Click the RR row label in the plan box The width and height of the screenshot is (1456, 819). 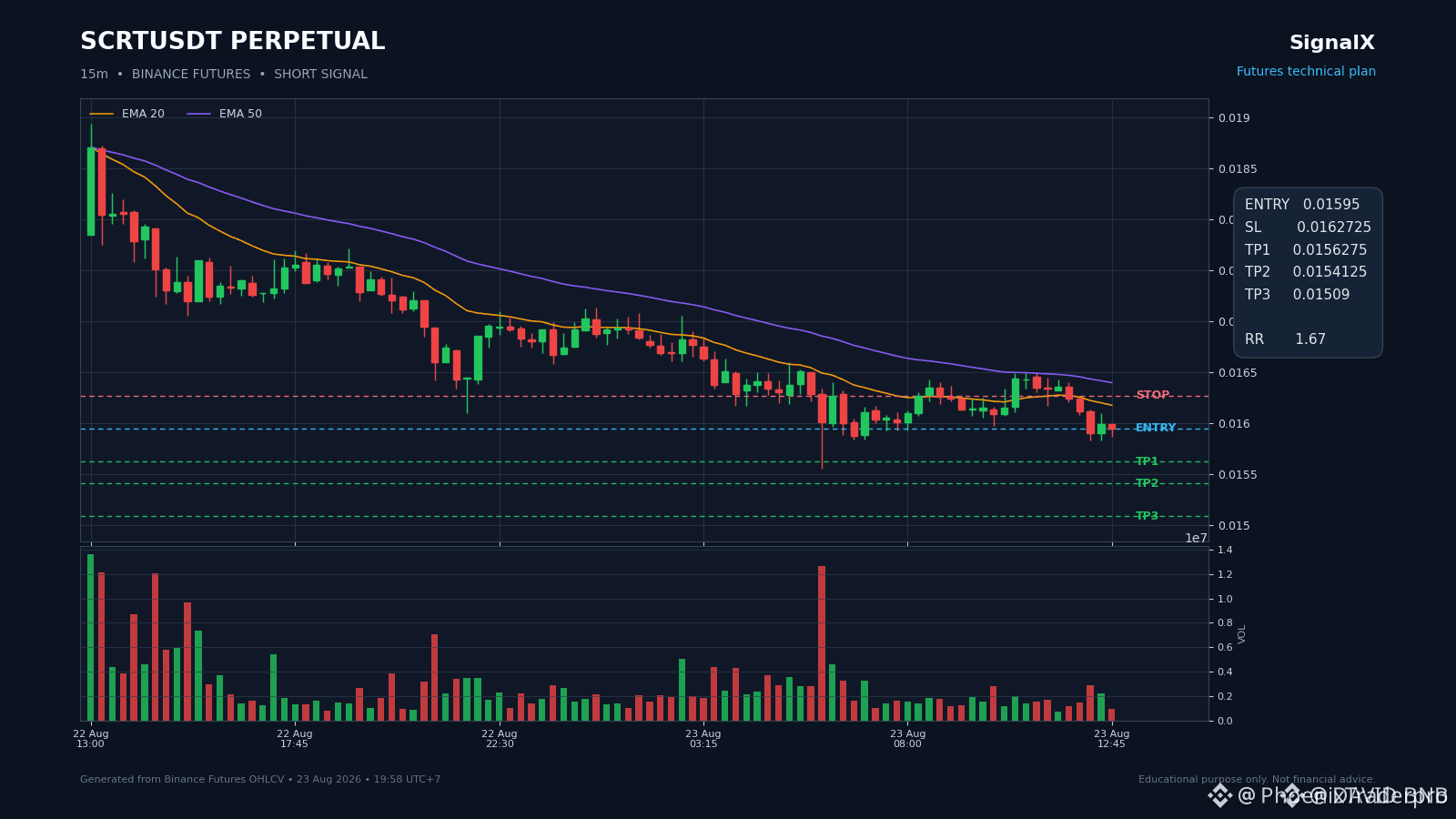pos(1254,339)
